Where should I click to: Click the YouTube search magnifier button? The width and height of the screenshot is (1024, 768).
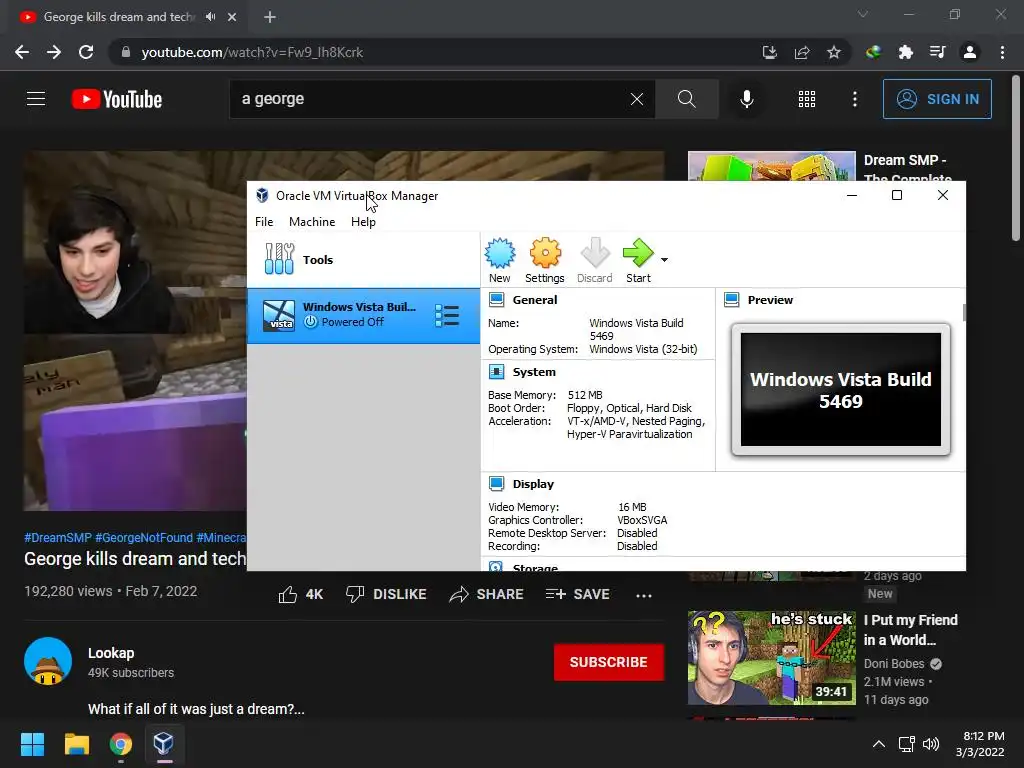click(x=686, y=99)
